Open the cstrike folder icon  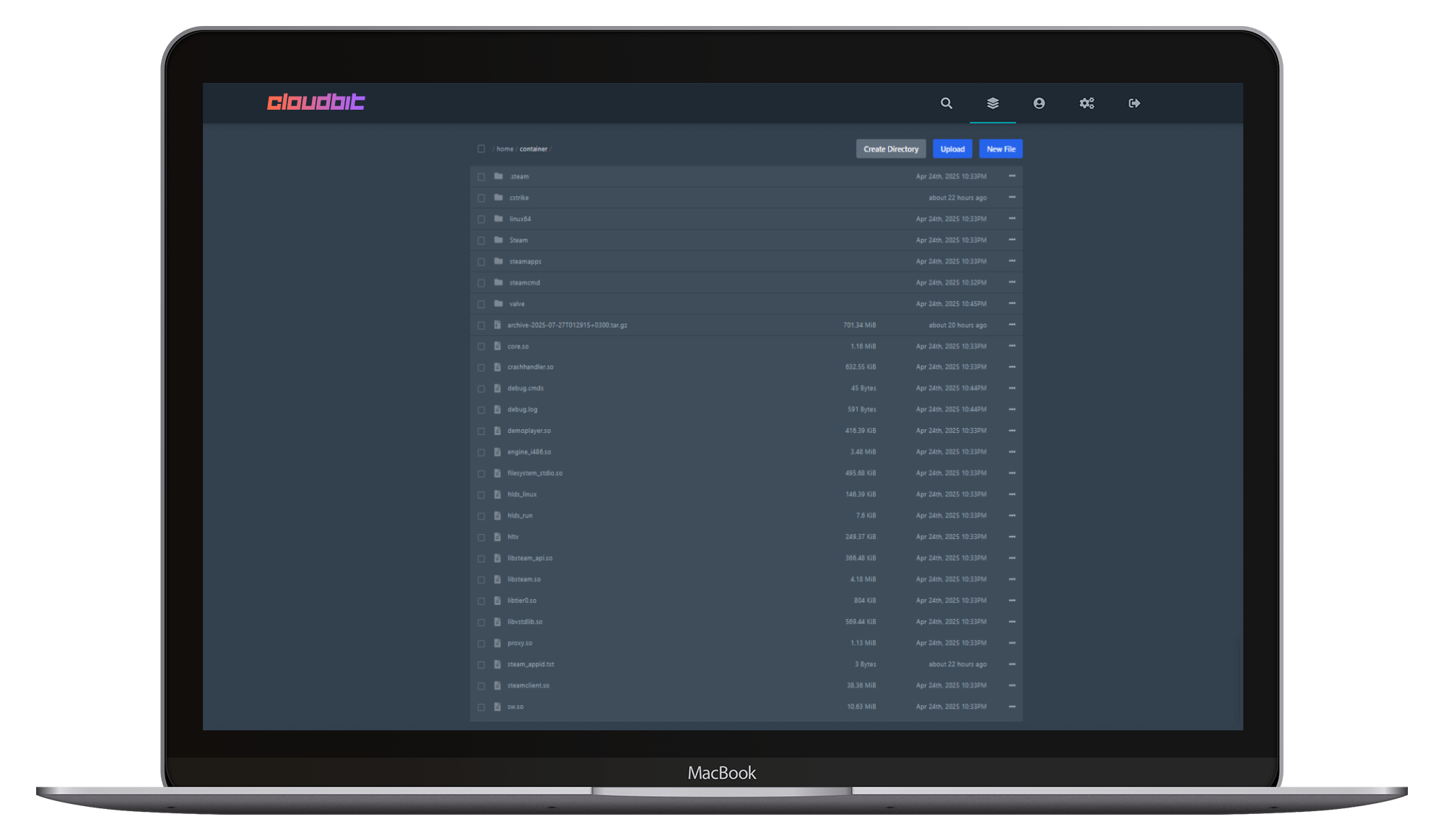498,197
